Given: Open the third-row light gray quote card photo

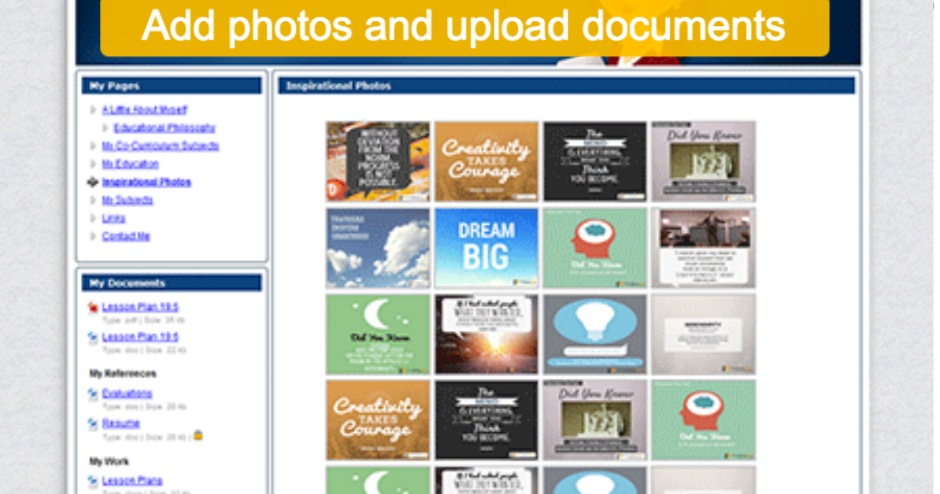Looking at the screenshot, I should (704, 335).
